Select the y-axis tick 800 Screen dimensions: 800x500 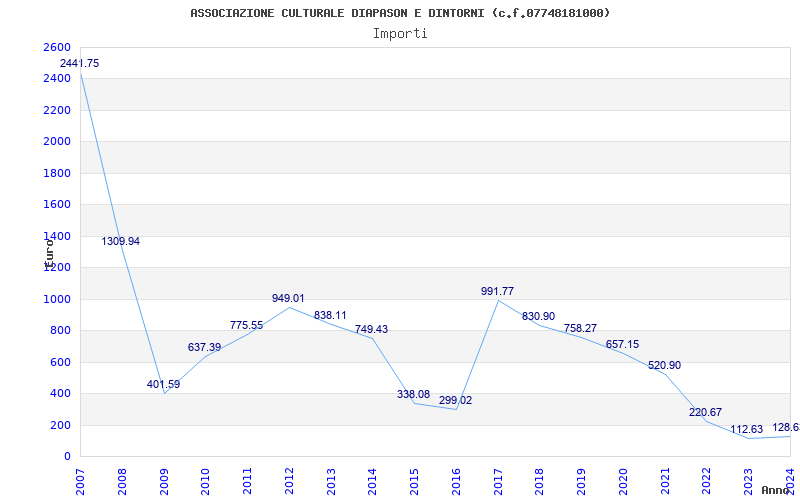click(x=60, y=331)
